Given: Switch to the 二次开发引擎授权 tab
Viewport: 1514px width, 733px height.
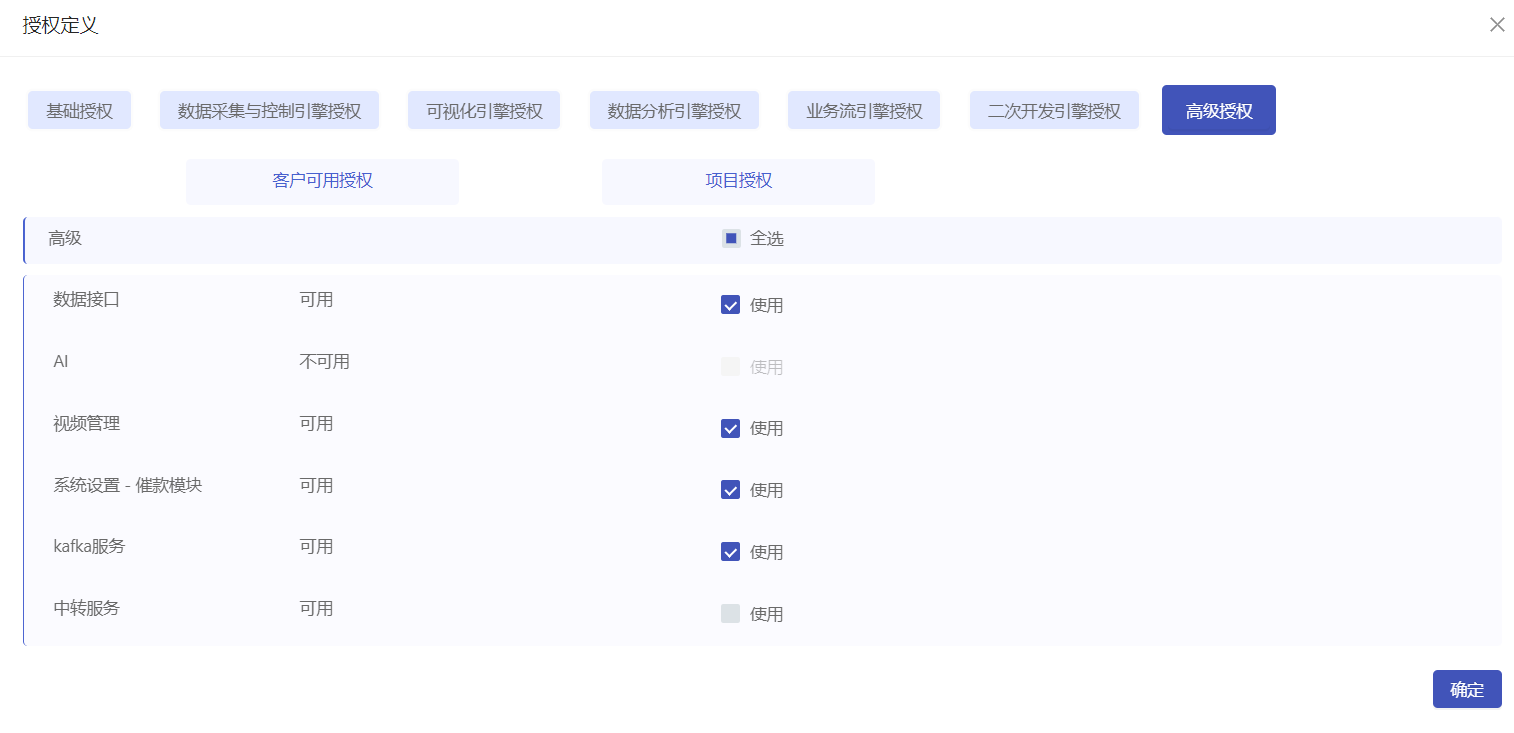Looking at the screenshot, I should pos(1054,111).
